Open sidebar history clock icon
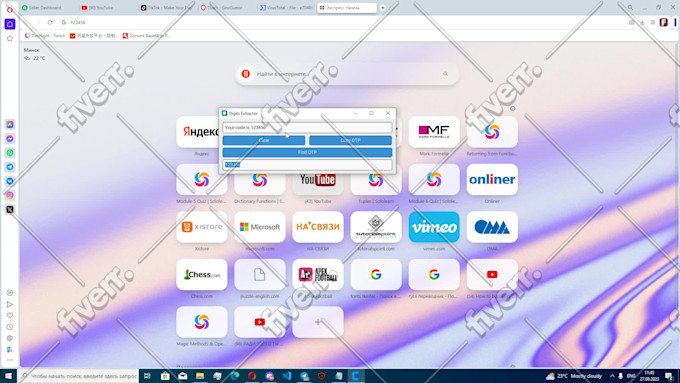 click(x=10, y=327)
